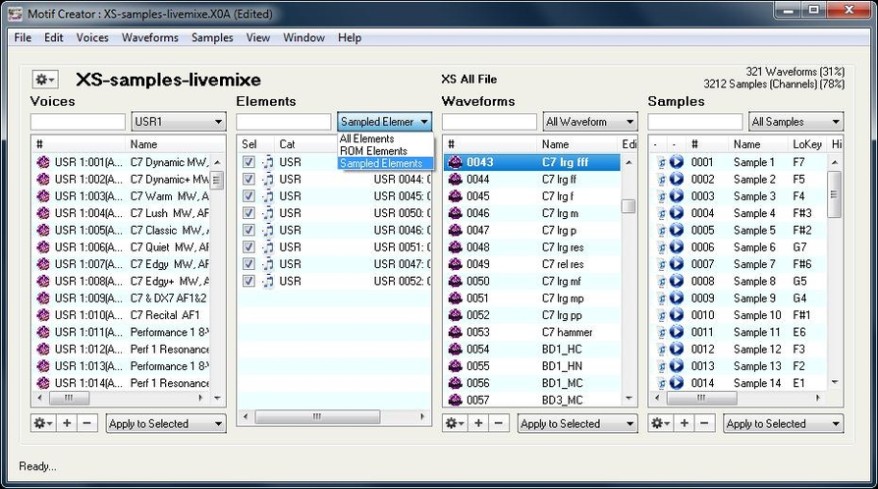Uncheck the element row showing USR 0047
Screen dimensions: 878x489
(249, 264)
